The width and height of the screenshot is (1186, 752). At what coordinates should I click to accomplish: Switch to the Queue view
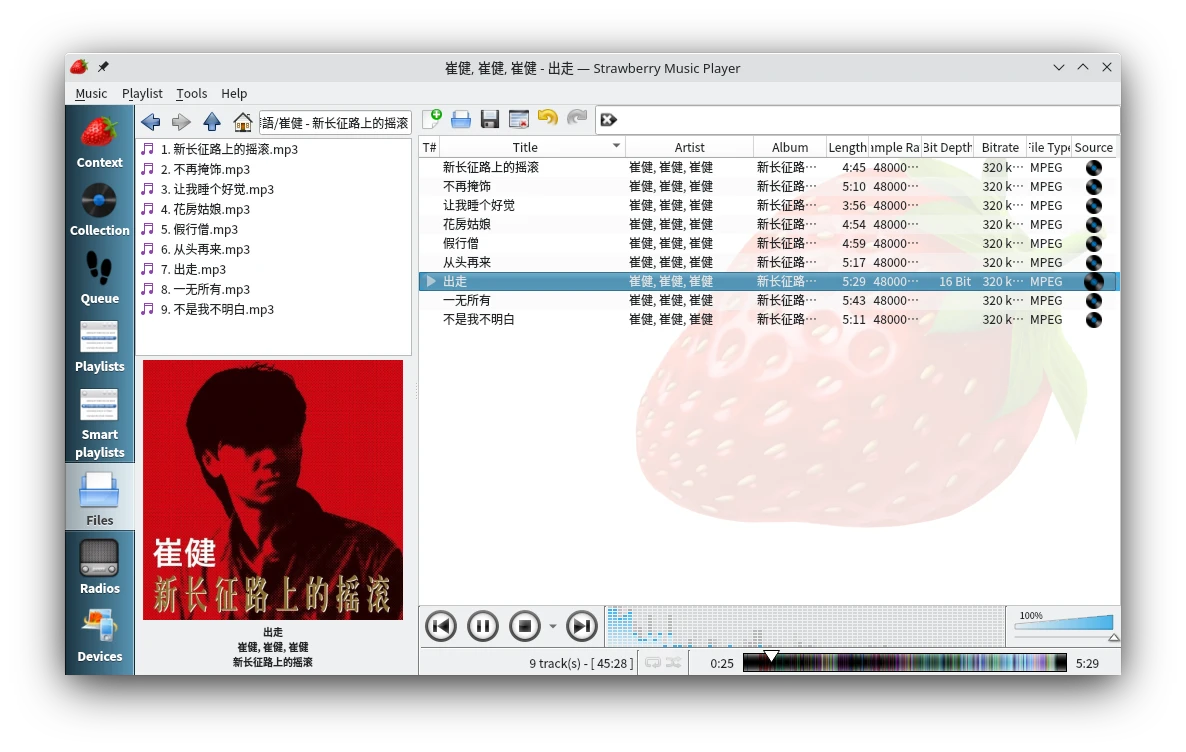pos(99,277)
